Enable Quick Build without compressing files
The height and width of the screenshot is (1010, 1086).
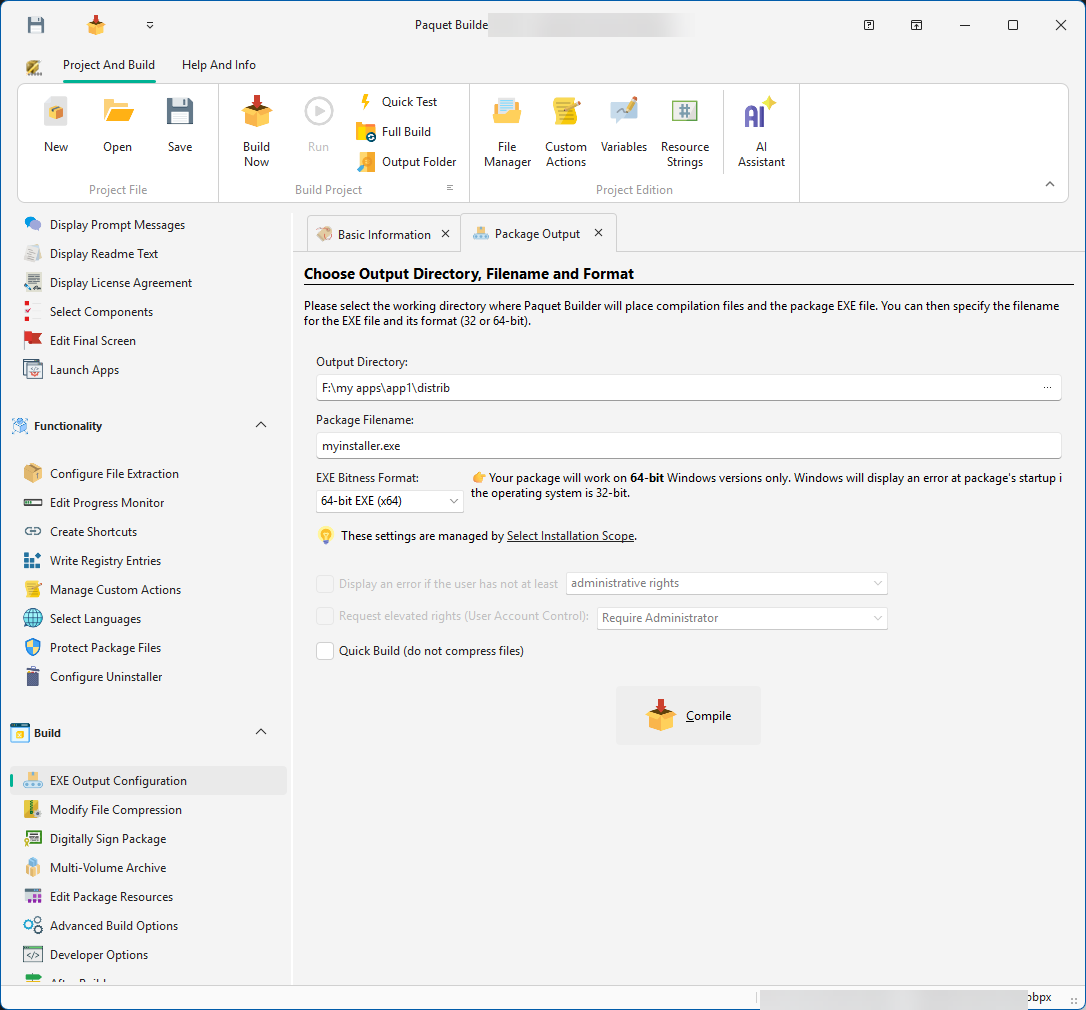[325, 650]
